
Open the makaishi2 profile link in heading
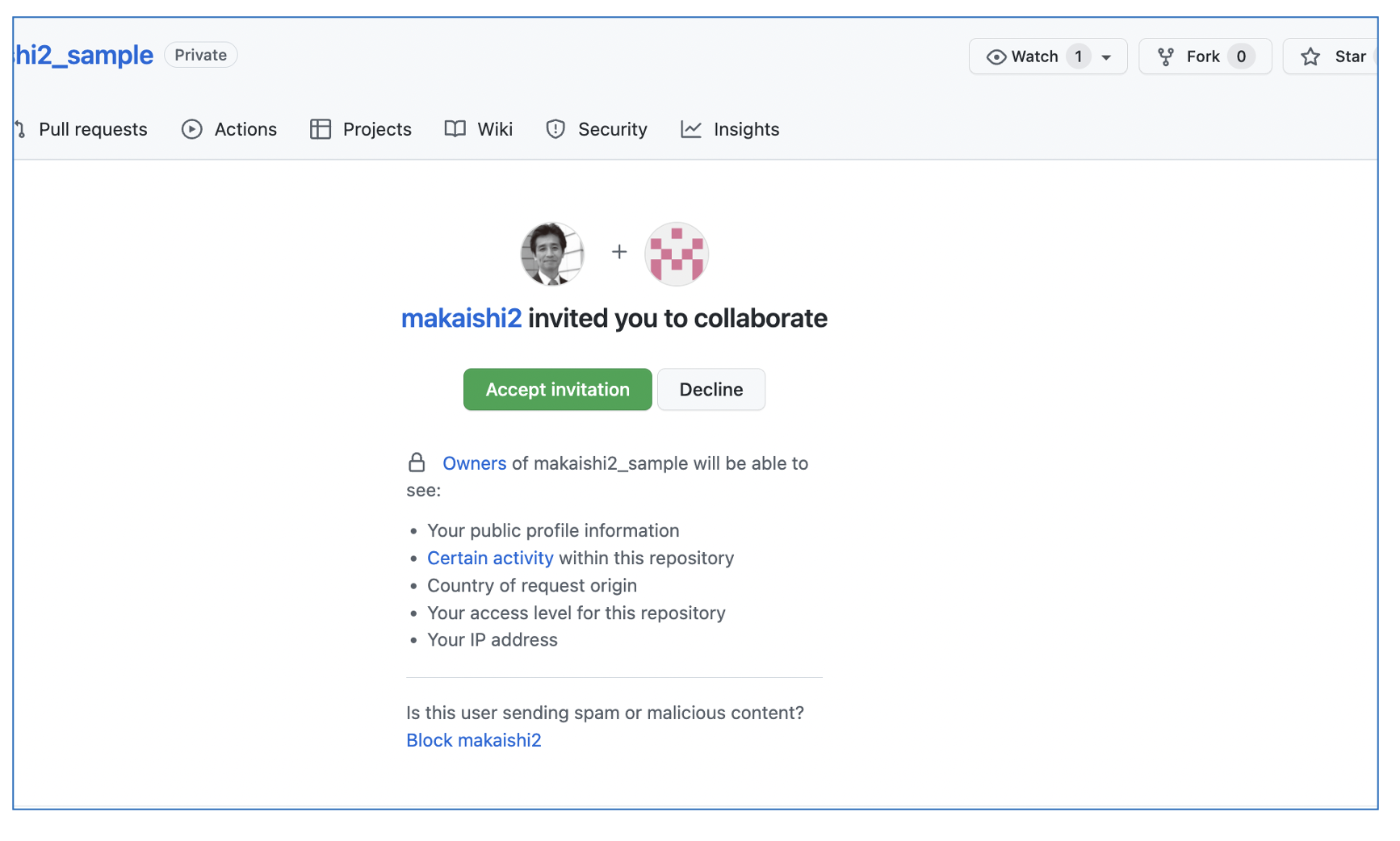click(x=462, y=319)
